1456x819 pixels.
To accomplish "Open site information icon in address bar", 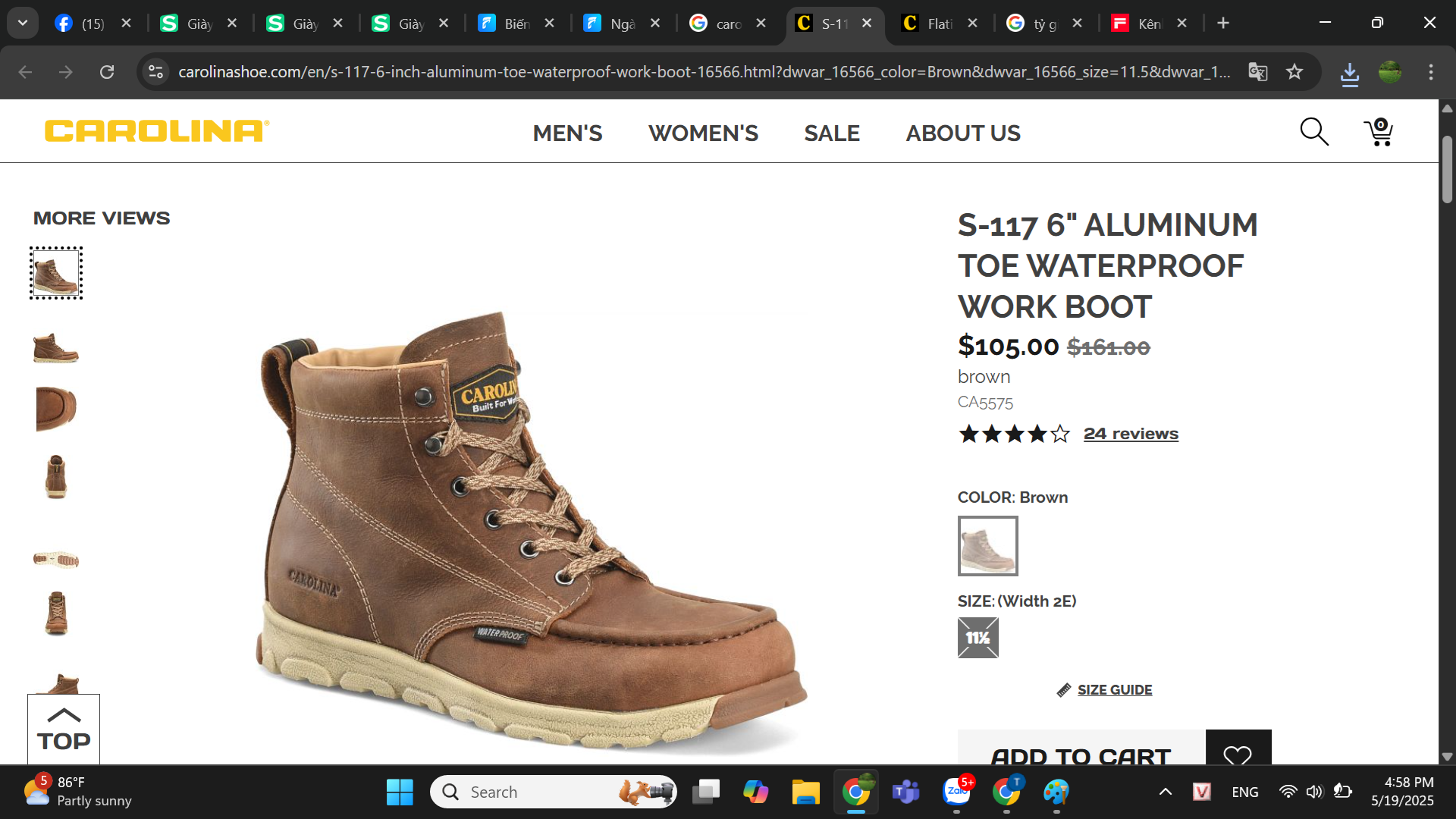I will [156, 72].
